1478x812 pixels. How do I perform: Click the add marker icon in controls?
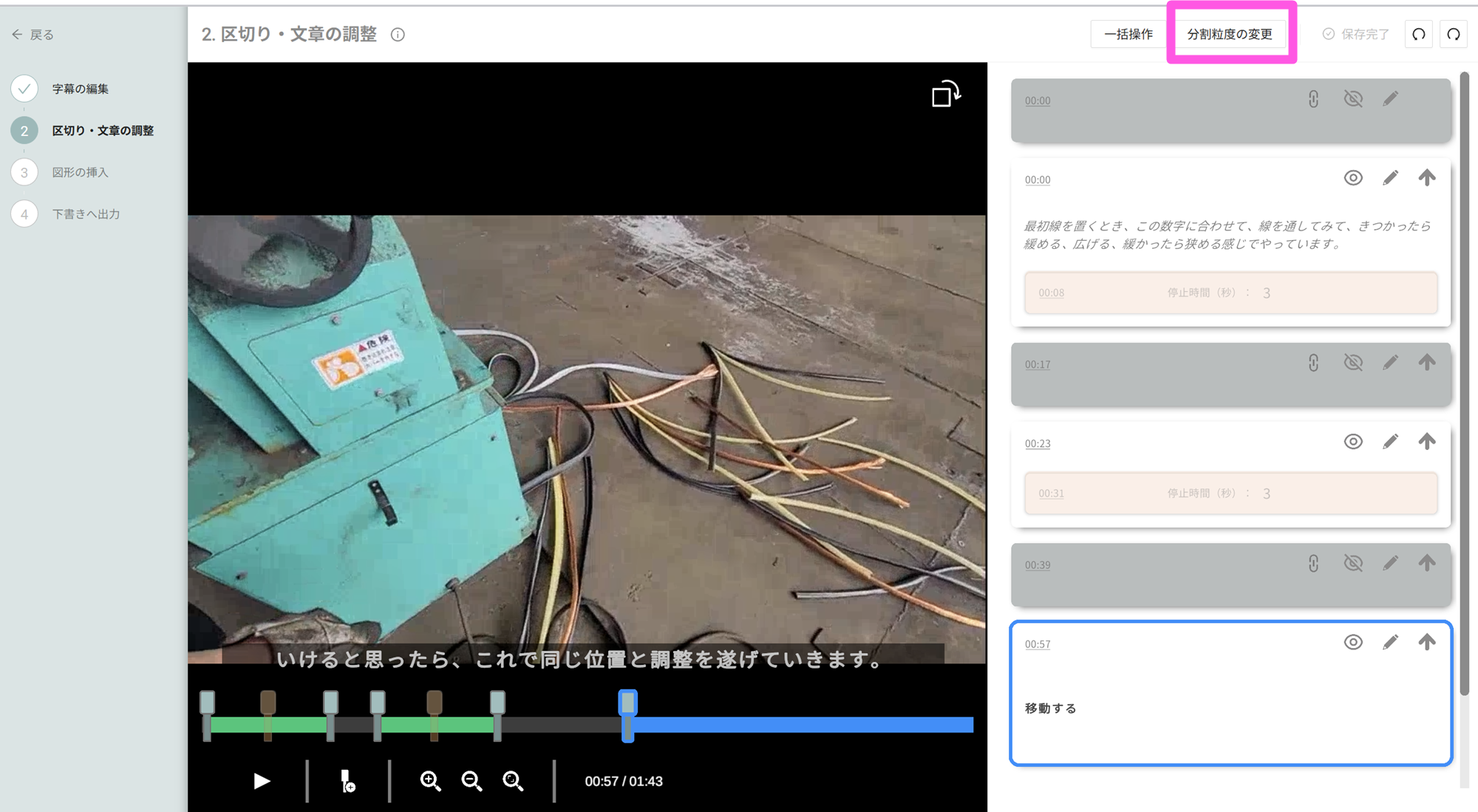347,781
